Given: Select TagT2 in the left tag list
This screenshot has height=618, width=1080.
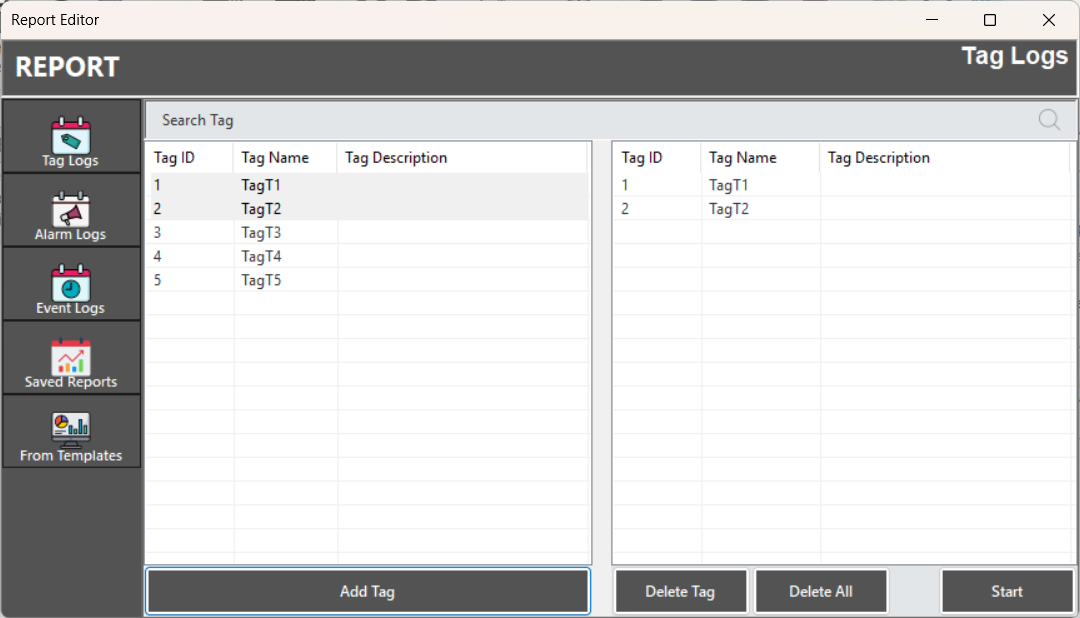Looking at the screenshot, I should coord(369,209).
